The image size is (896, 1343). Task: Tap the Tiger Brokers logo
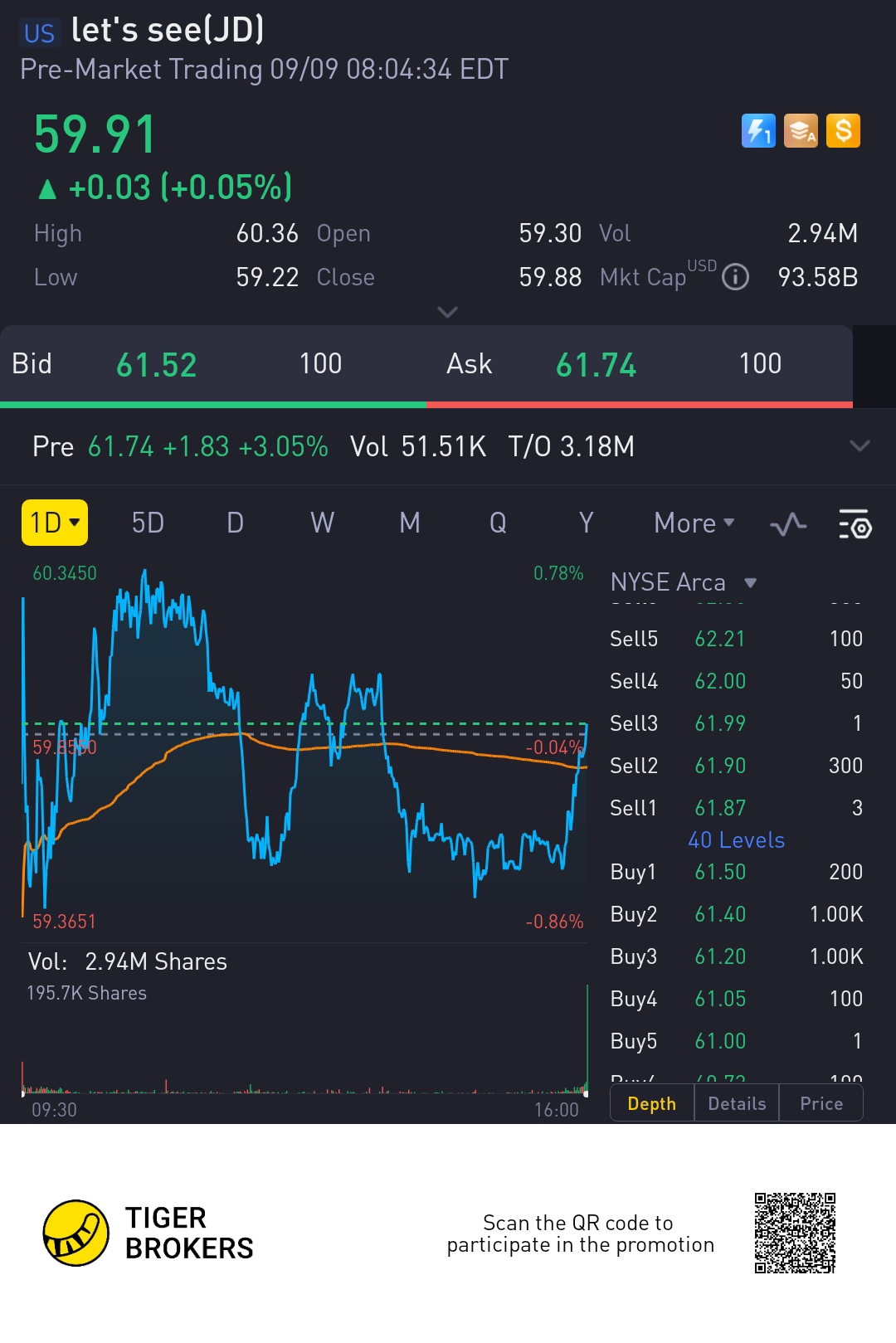point(149,1233)
